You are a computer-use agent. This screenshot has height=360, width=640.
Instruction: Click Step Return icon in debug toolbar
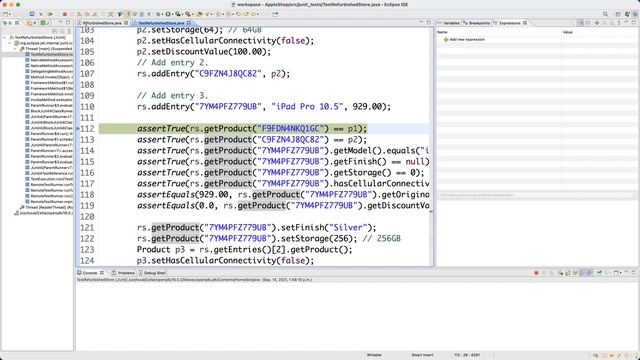coord(94,14)
